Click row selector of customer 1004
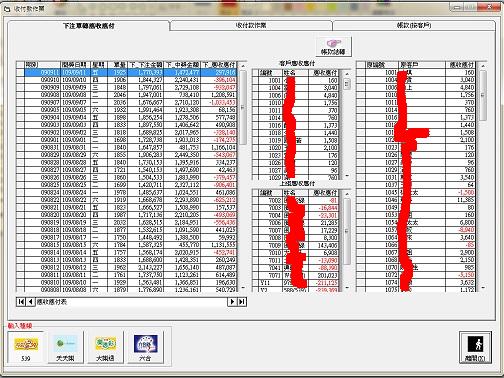 pos(256,88)
